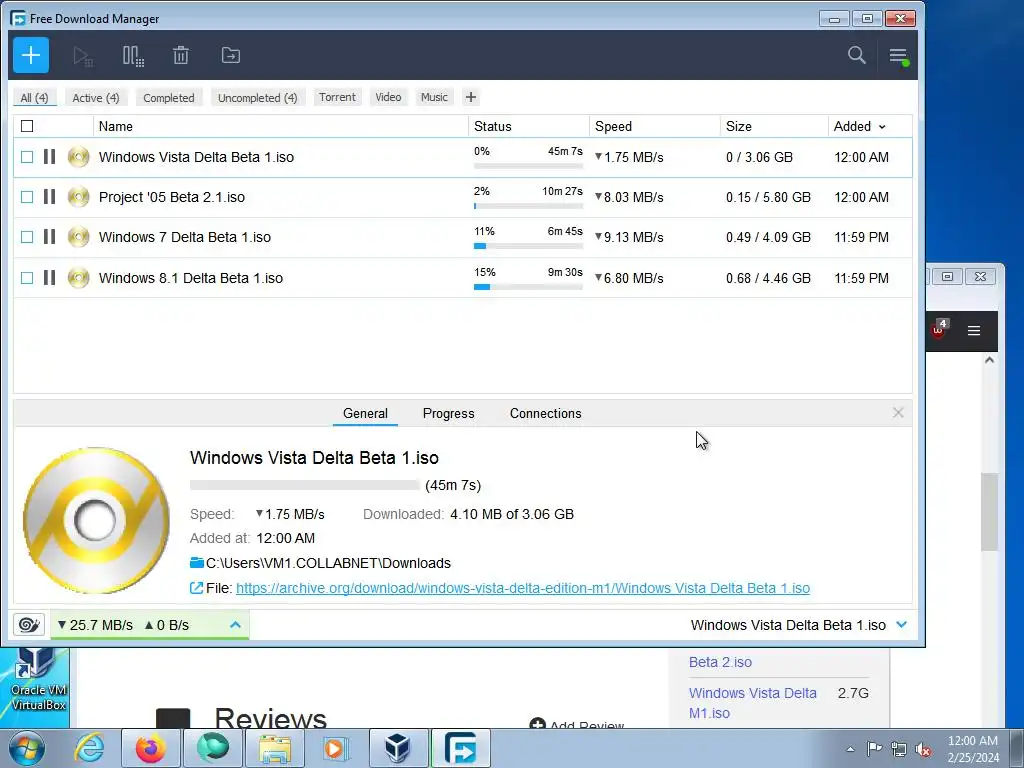Screen dimensions: 1024x768
Task: Click the Windows 8.1 row progress bar
Action: [x=528, y=287]
